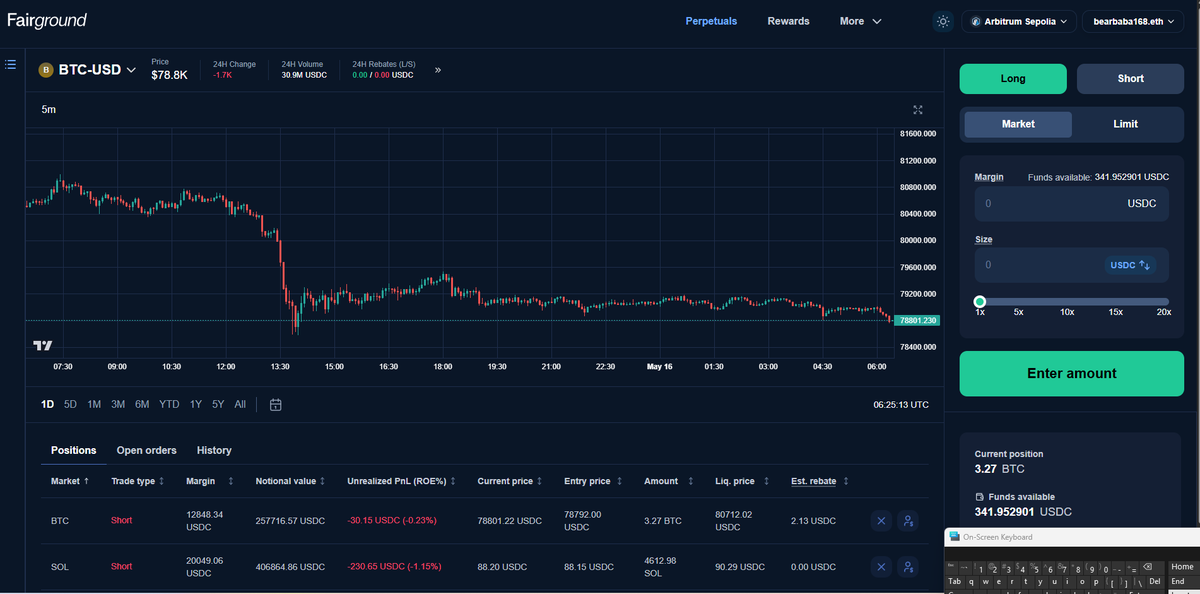1200x594 pixels.
Task: Open the market list sidebar icon
Action: point(10,64)
